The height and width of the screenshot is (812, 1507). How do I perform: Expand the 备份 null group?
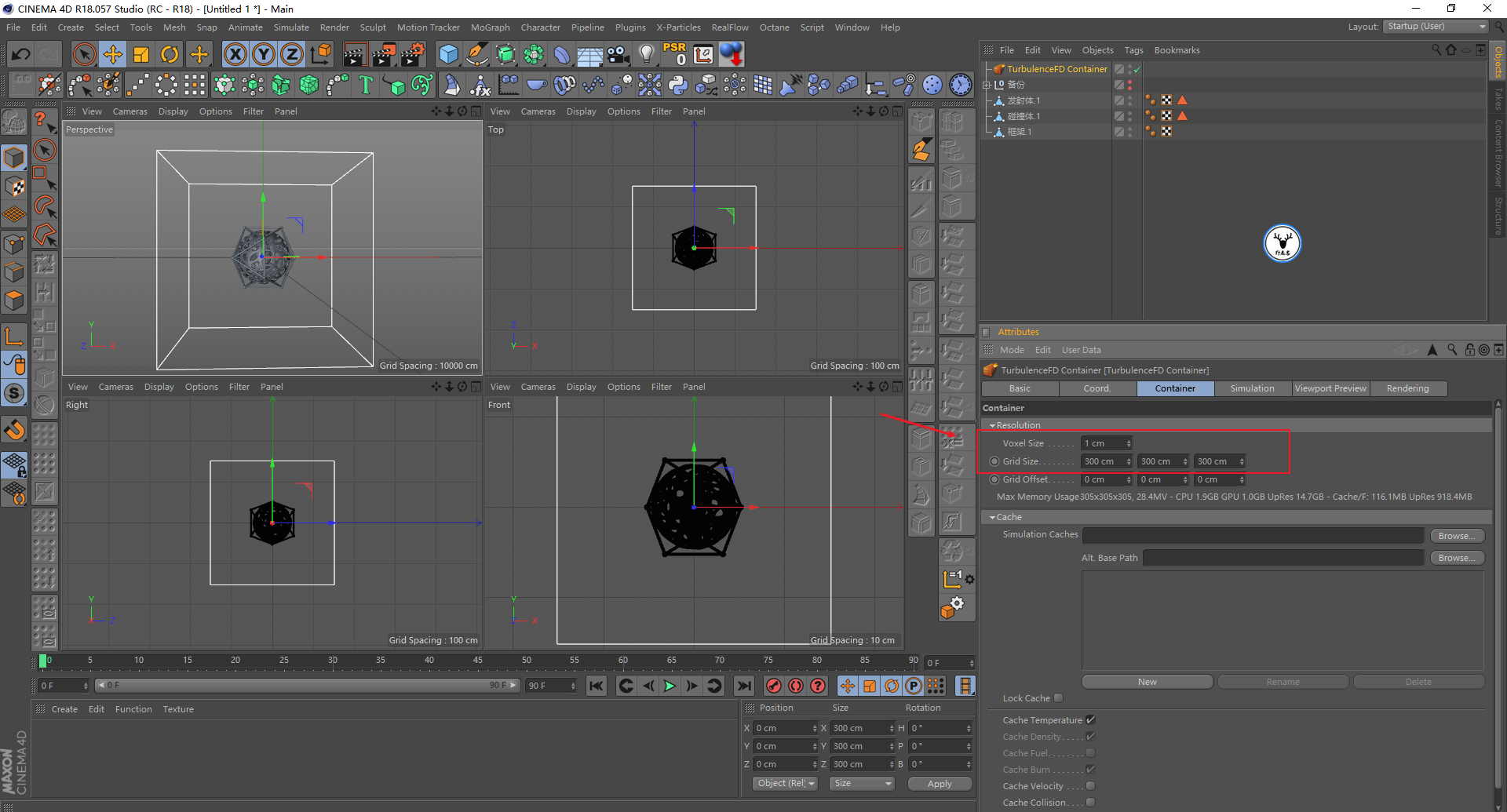pyautogui.click(x=987, y=85)
